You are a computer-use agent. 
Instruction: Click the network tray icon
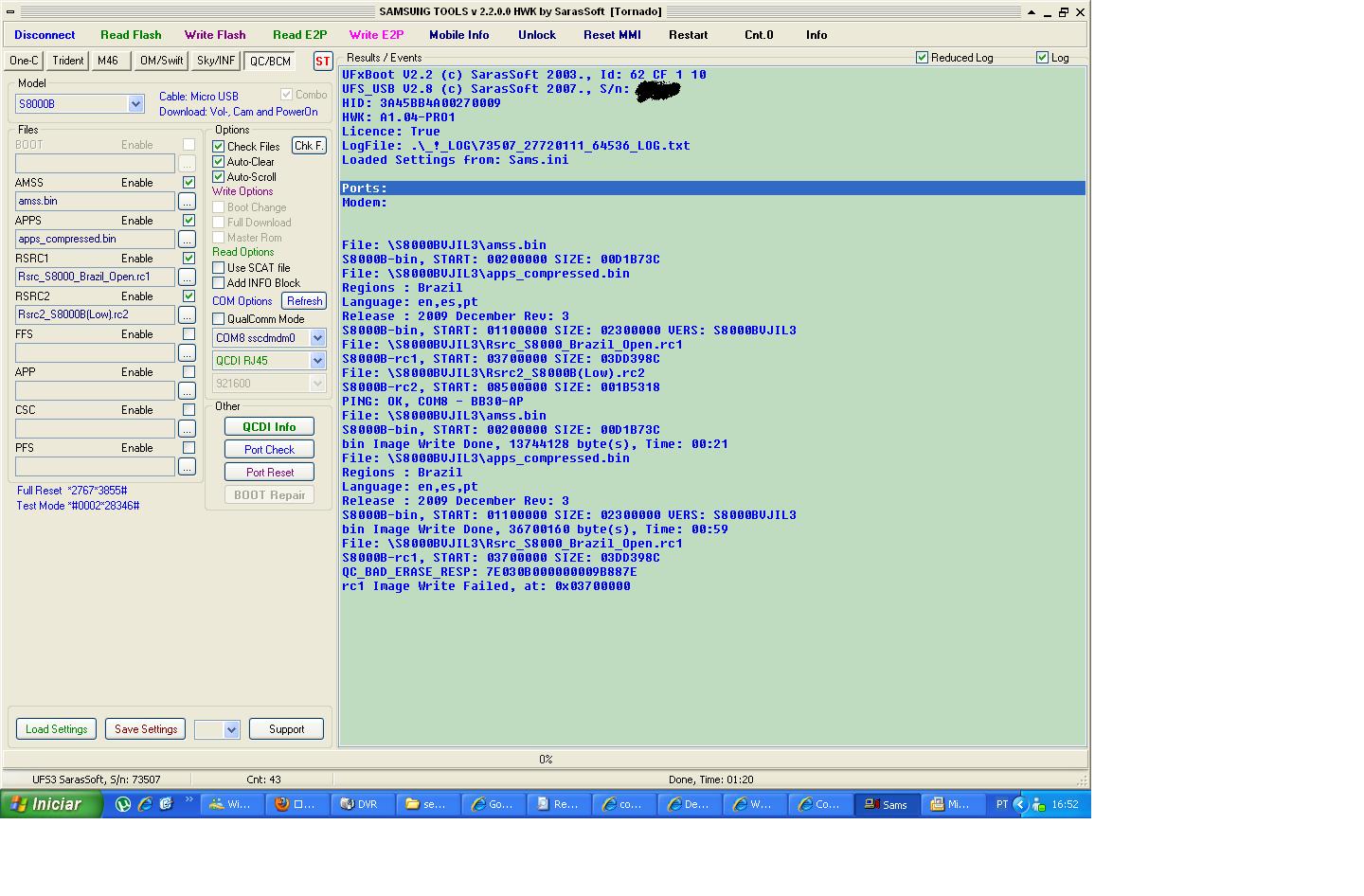(1041, 804)
